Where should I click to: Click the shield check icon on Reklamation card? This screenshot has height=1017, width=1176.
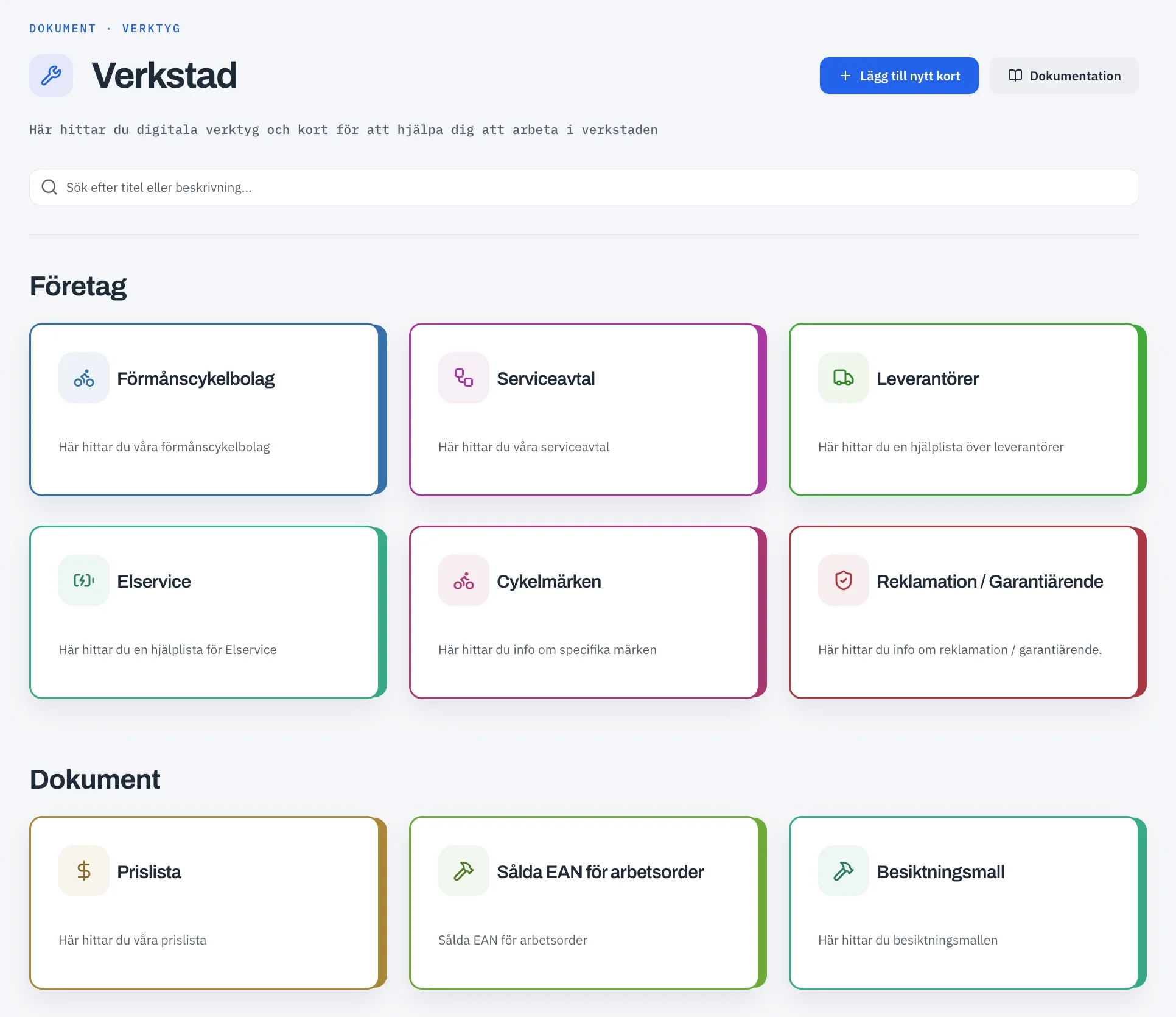844,581
